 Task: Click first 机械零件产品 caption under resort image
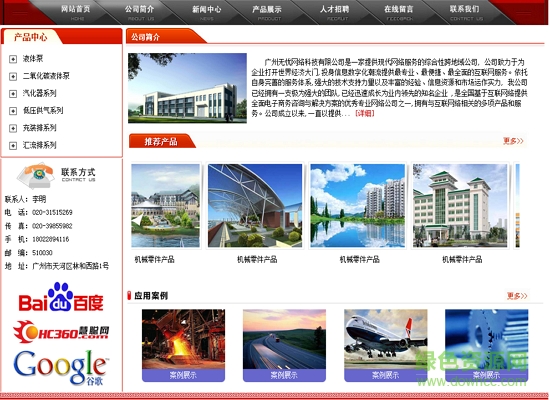(x=155, y=259)
